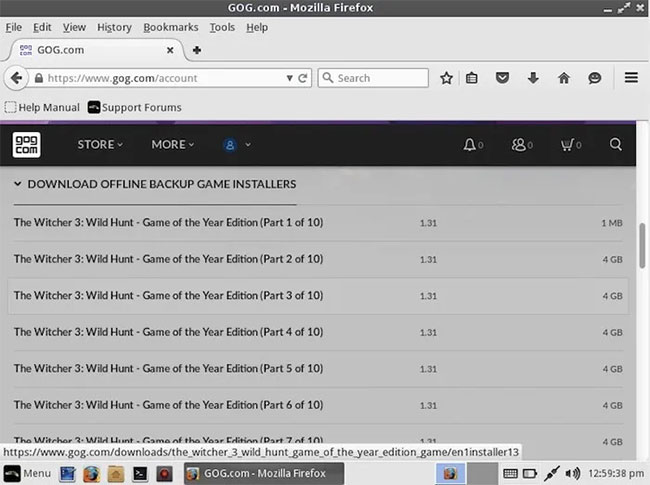Open the Menu button in the taskbar

click(27, 473)
